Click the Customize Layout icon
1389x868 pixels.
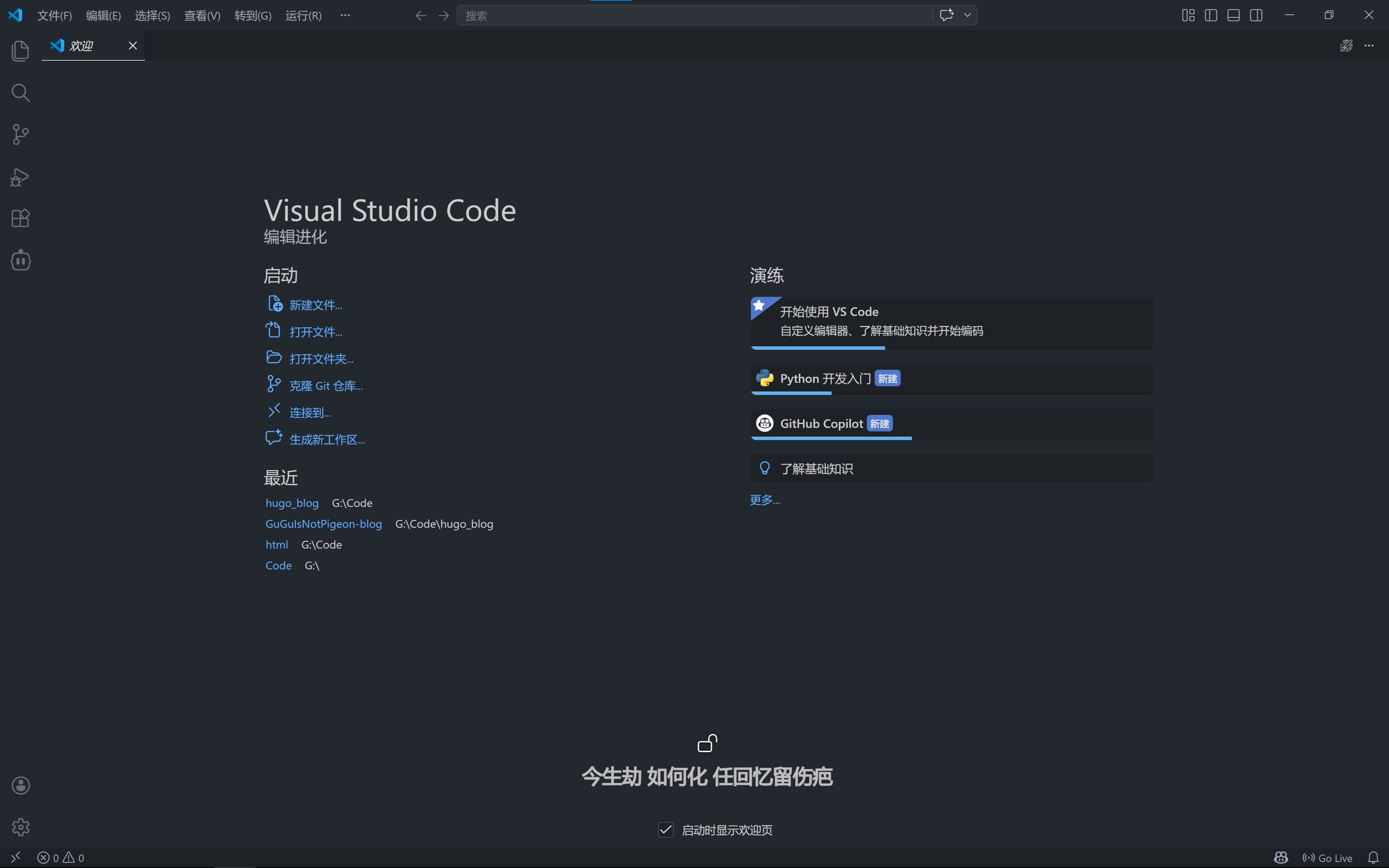coord(1188,16)
